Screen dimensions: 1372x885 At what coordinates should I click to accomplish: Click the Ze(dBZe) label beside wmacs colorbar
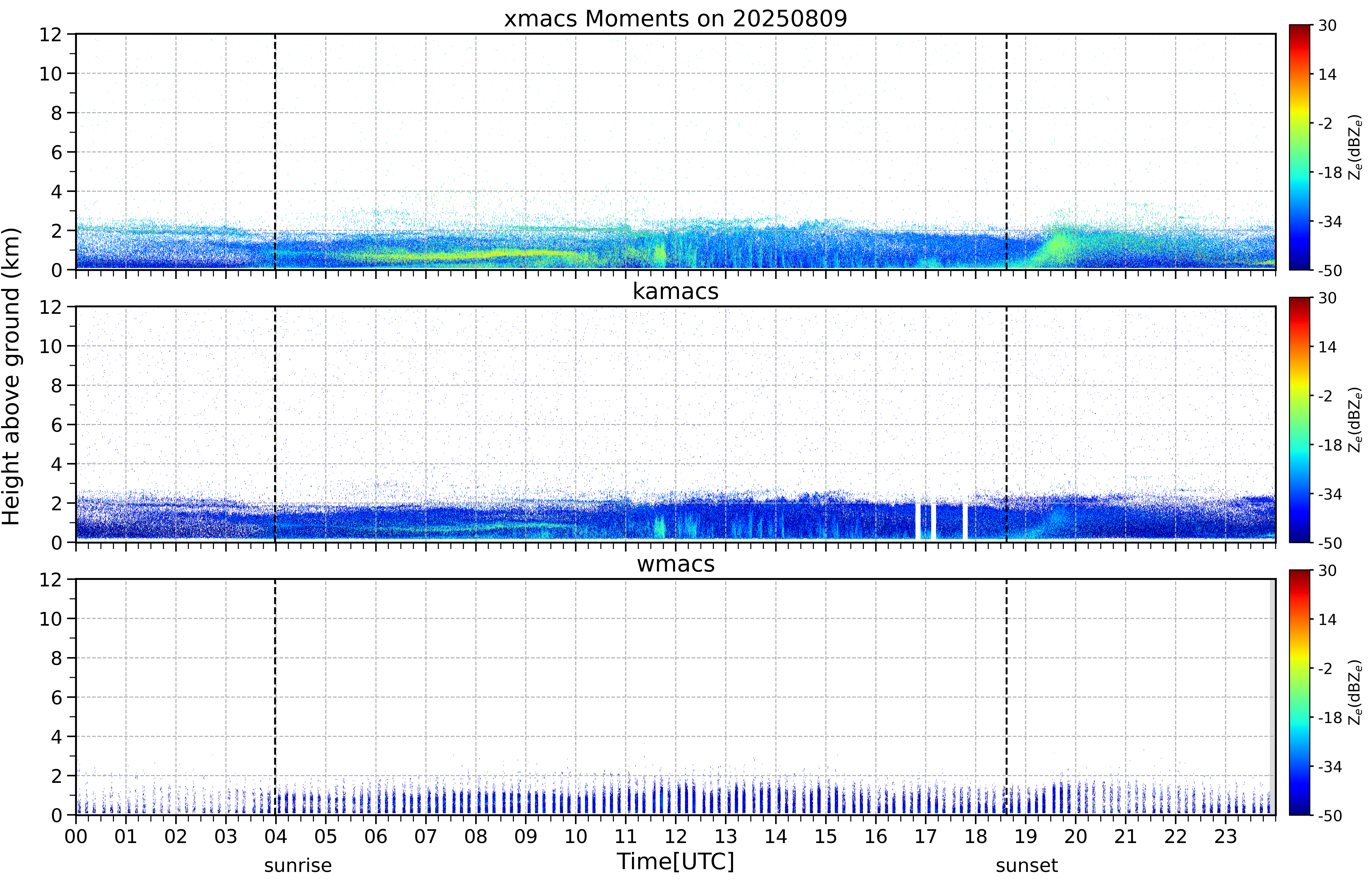point(1355,693)
